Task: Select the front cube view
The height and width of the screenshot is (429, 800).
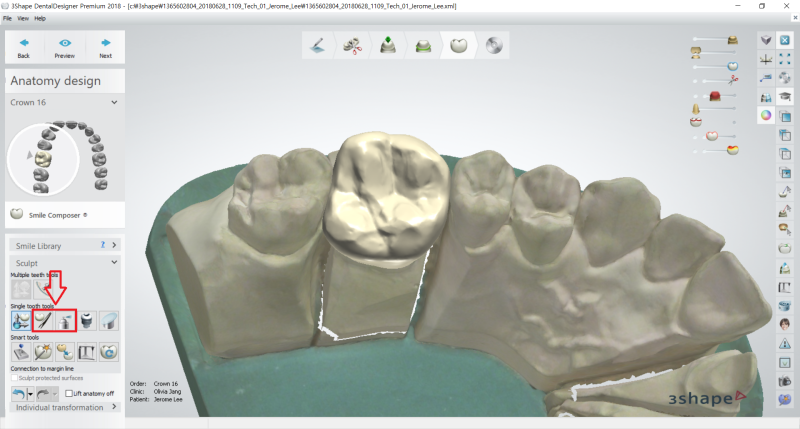Action: coord(785,116)
